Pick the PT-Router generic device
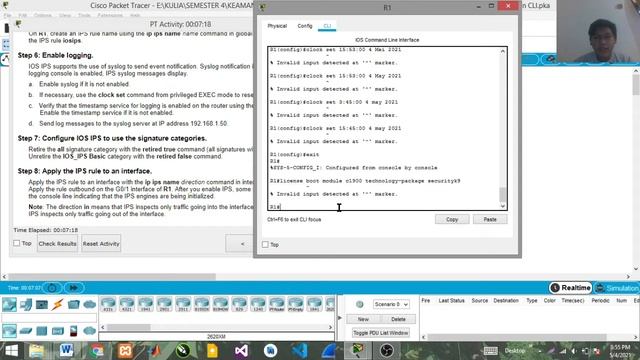The image size is (640, 360). coord(277,304)
